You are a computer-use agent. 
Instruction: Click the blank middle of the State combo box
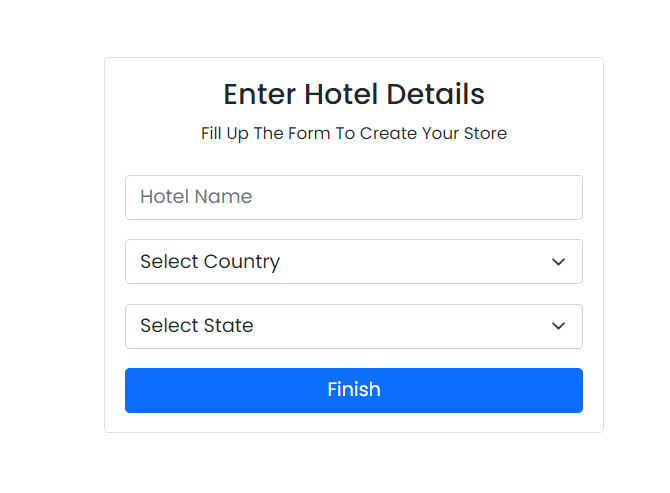click(x=400, y=326)
